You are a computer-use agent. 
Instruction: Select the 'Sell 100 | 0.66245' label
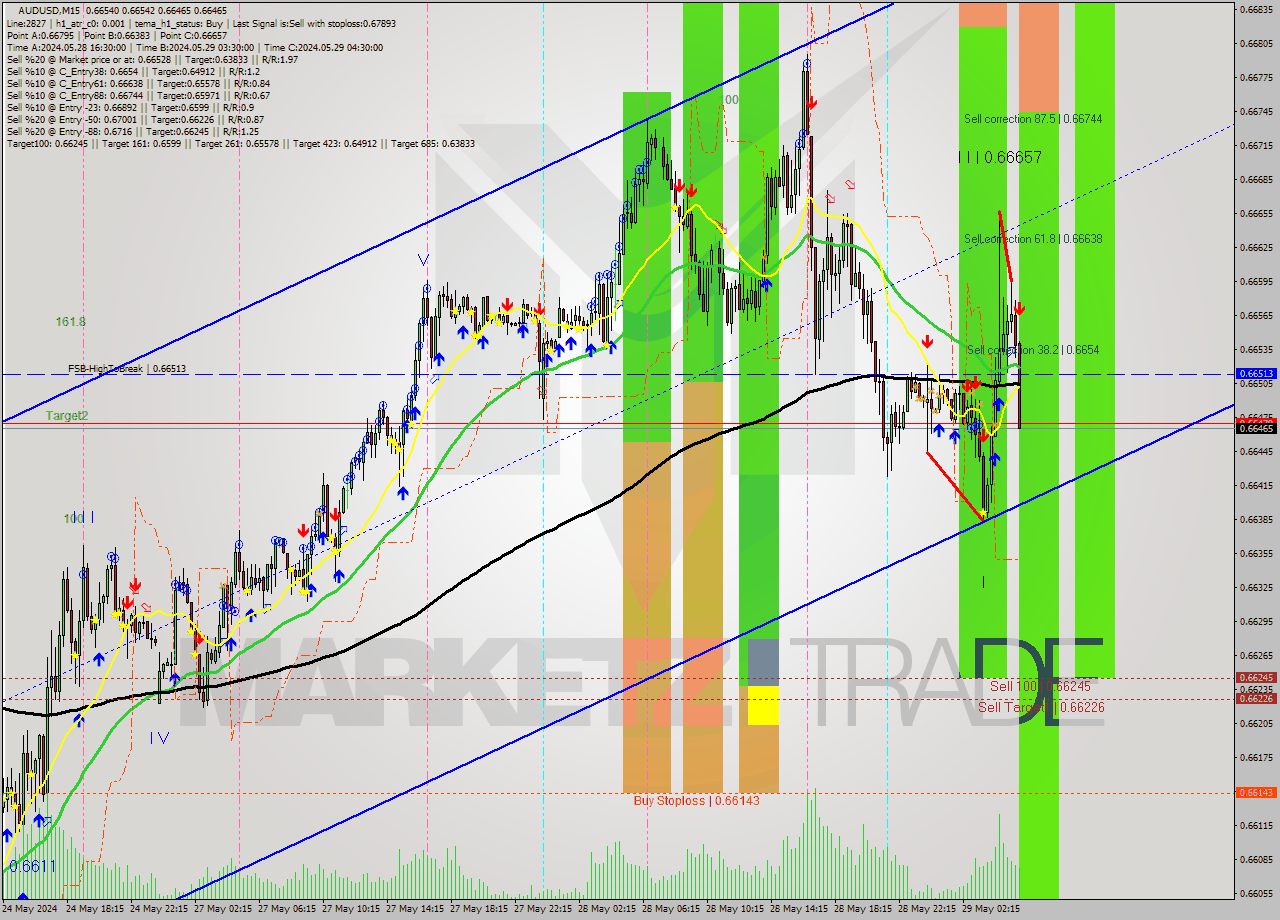point(1040,687)
